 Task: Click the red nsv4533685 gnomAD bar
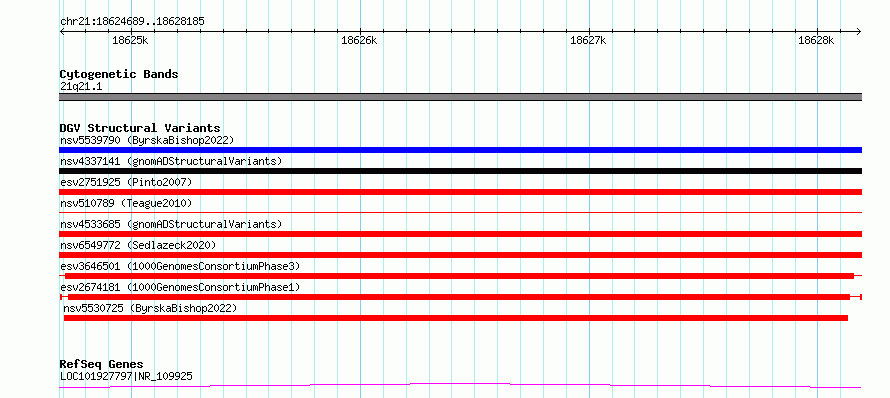coord(460,234)
